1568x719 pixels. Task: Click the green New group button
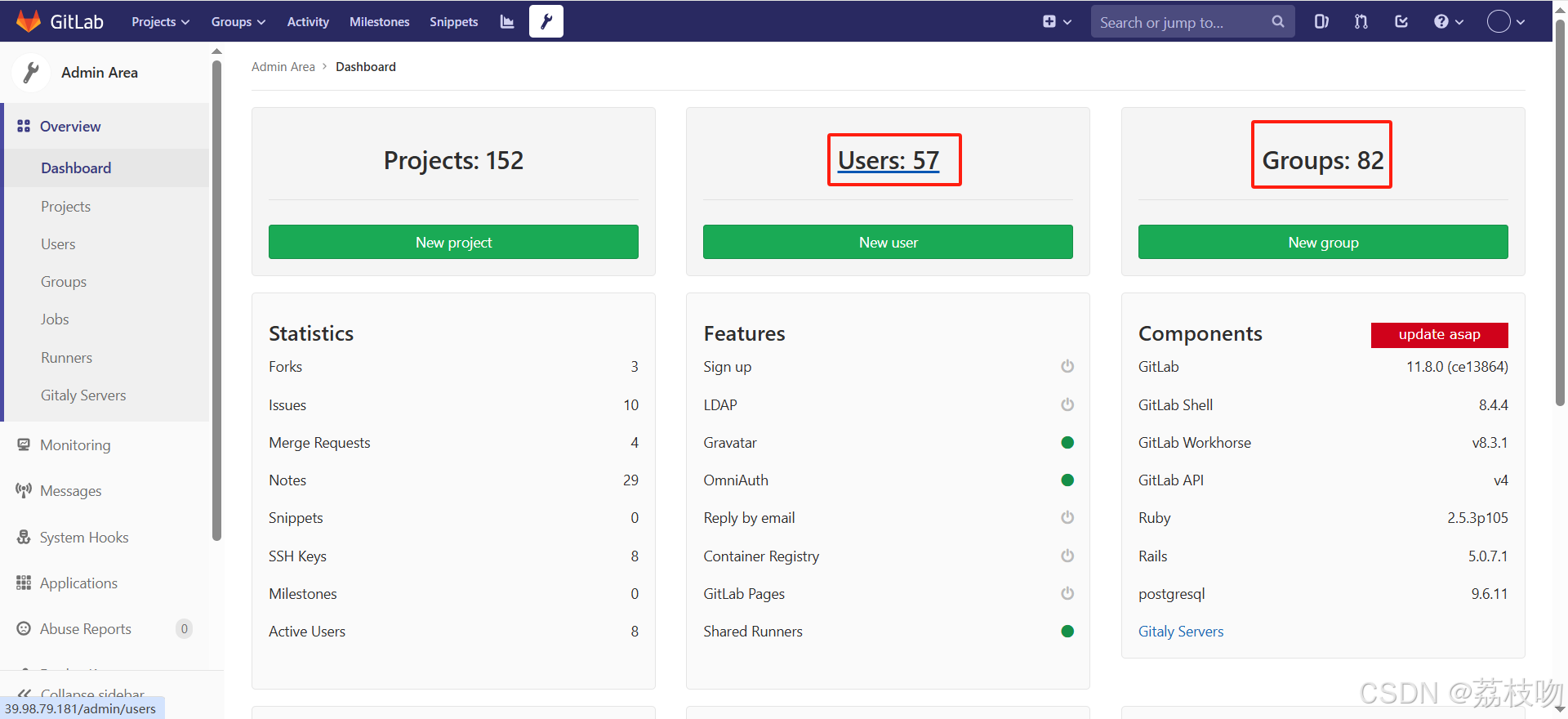click(x=1323, y=242)
